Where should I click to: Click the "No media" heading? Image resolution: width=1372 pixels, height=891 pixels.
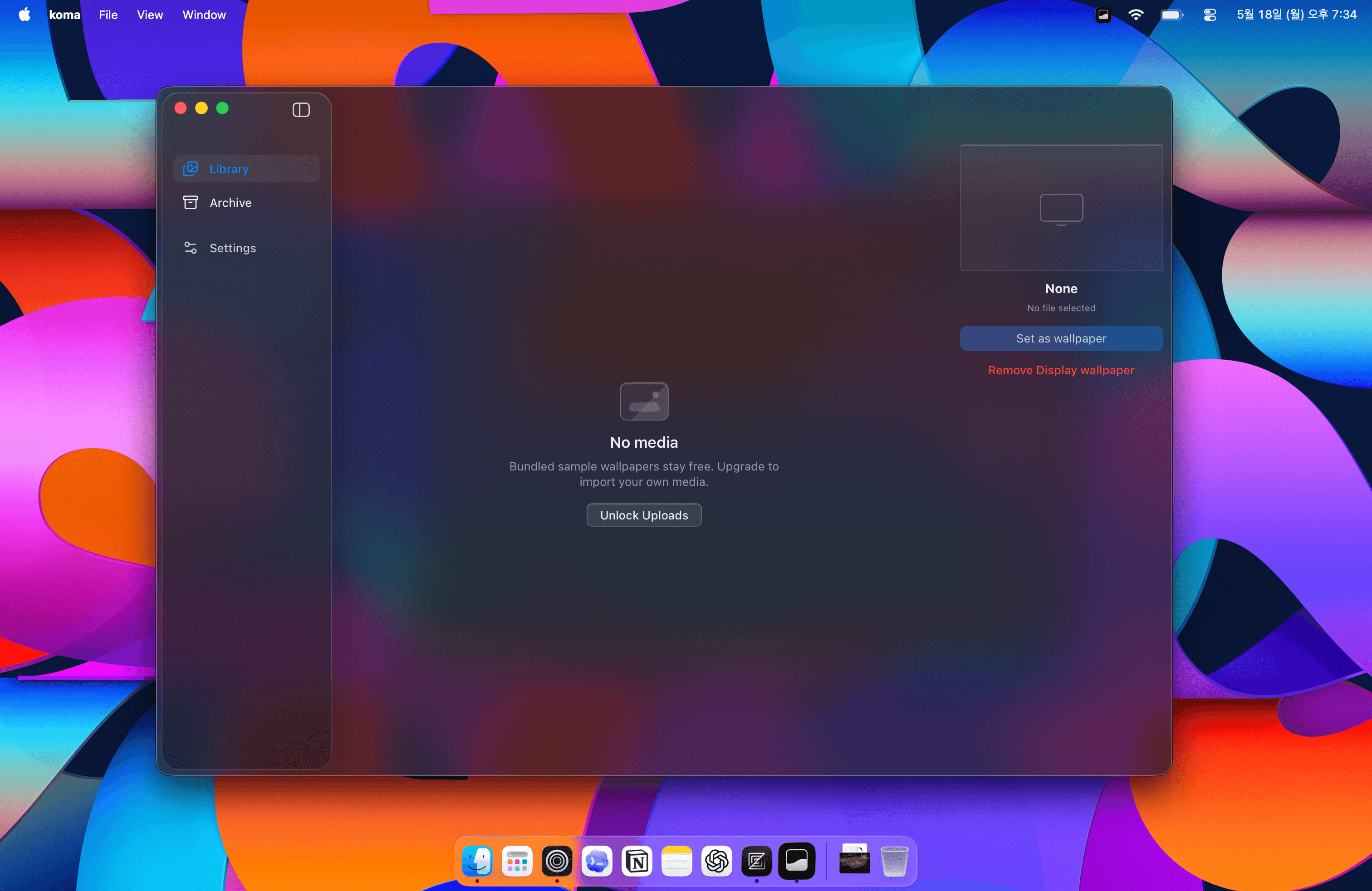[x=644, y=442]
